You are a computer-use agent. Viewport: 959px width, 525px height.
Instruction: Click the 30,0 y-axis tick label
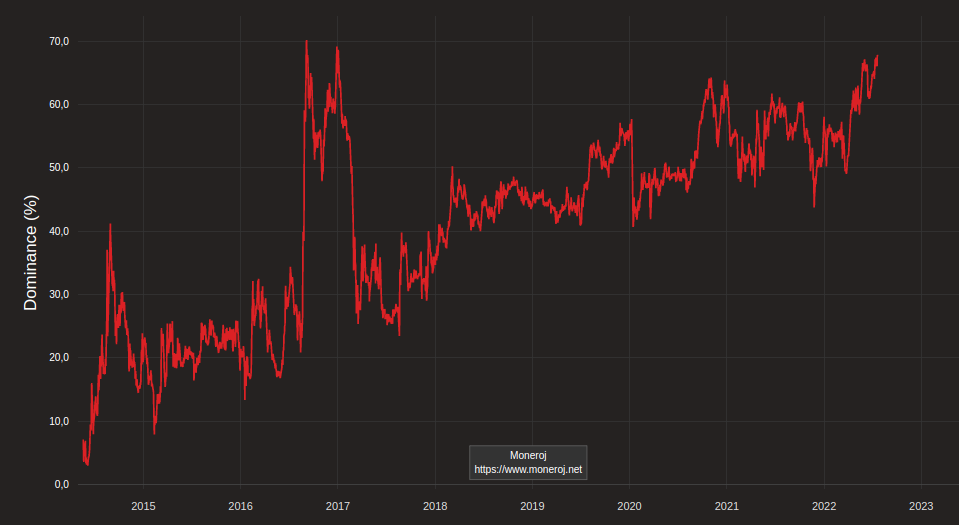click(x=59, y=294)
